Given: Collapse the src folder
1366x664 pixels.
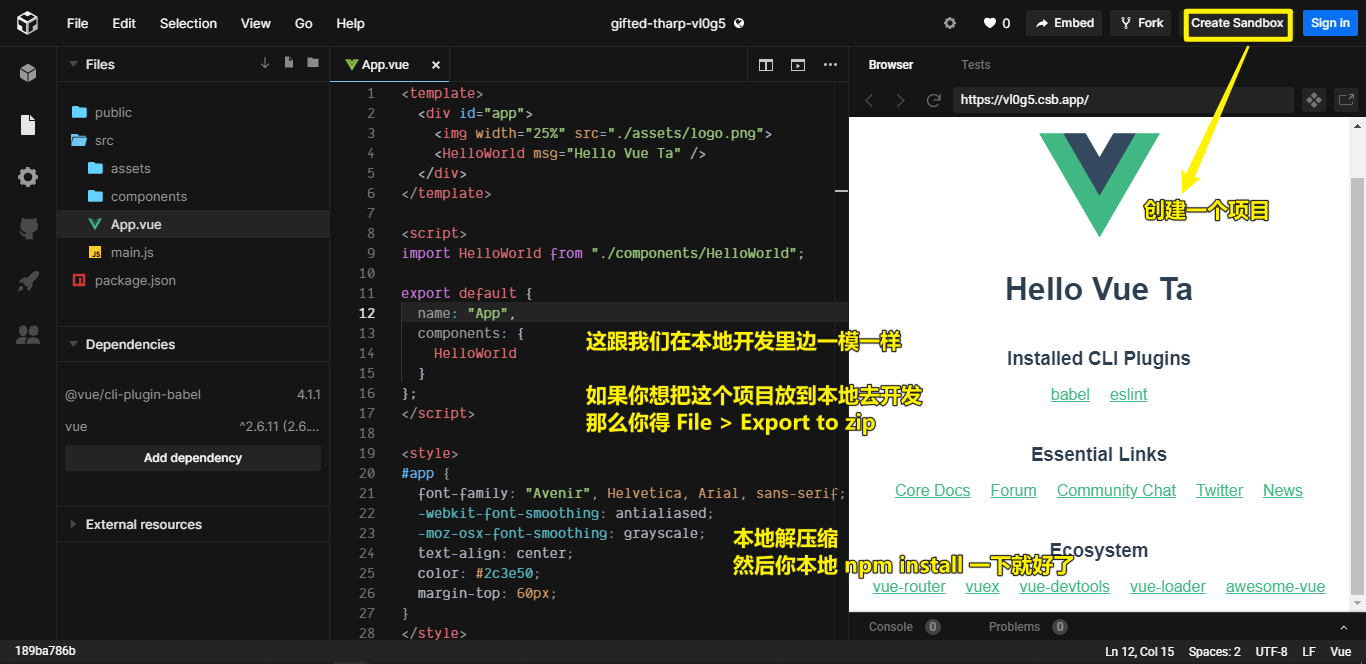Looking at the screenshot, I should coord(193,140).
